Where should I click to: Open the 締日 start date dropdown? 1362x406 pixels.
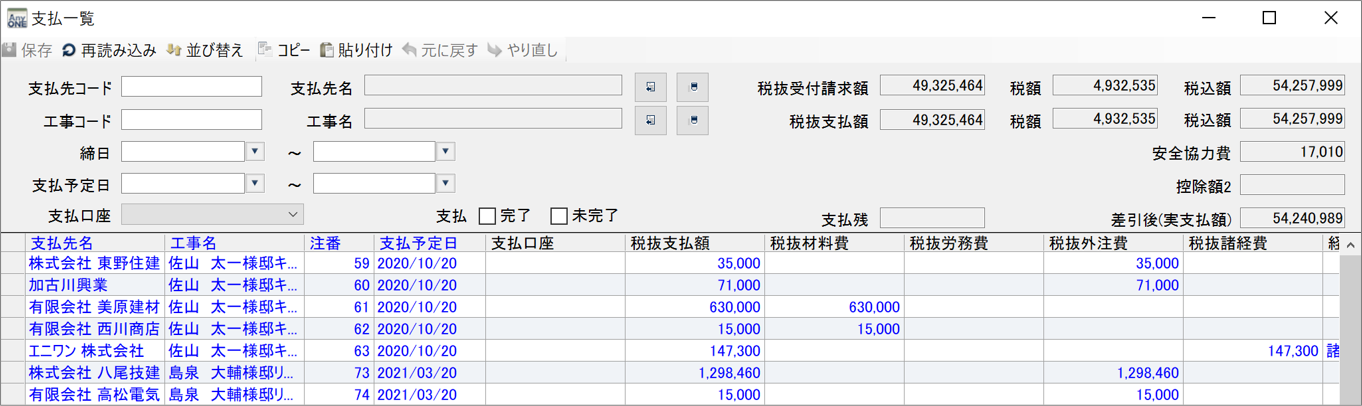tap(255, 152)
